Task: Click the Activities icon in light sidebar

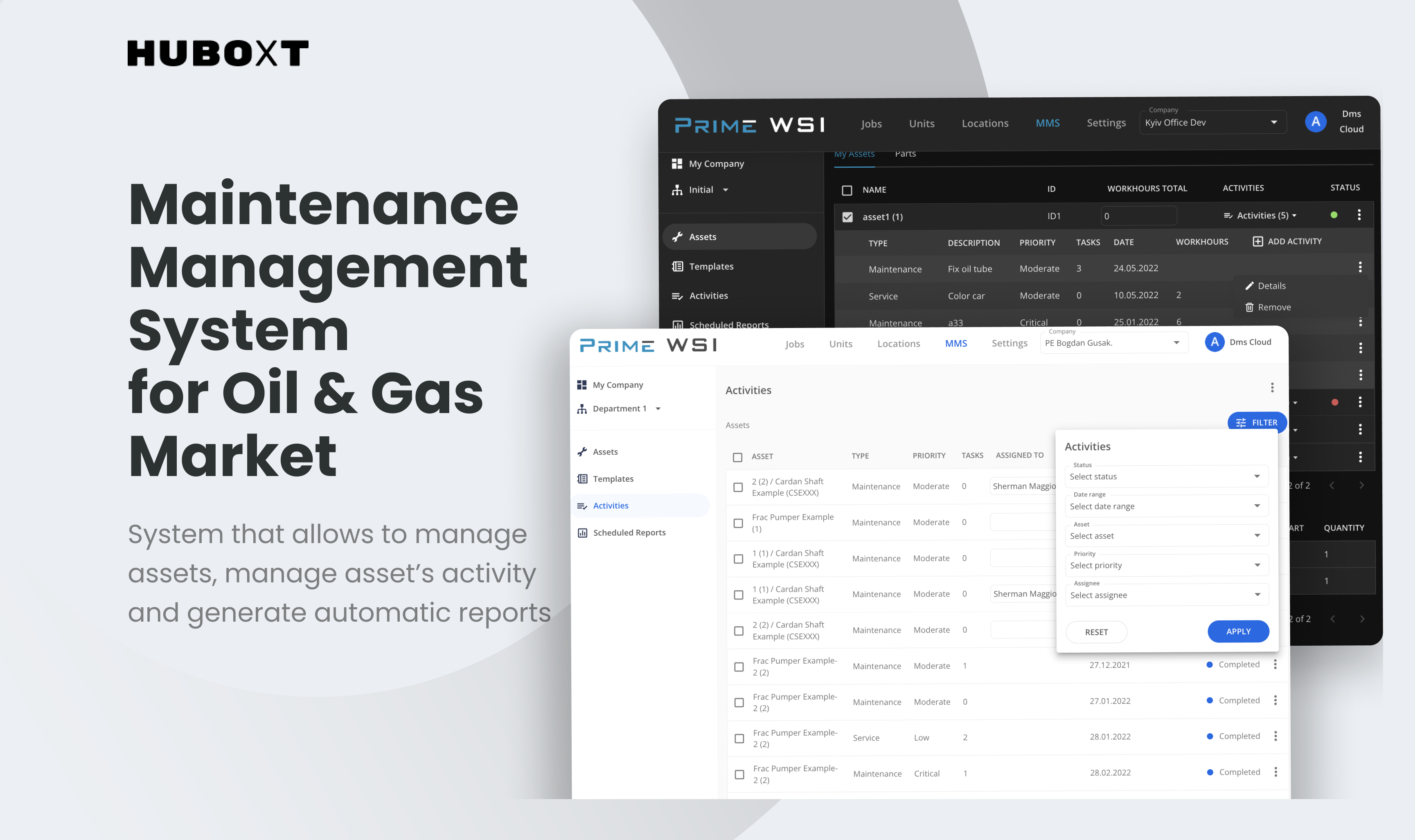Action: (581, 506)
